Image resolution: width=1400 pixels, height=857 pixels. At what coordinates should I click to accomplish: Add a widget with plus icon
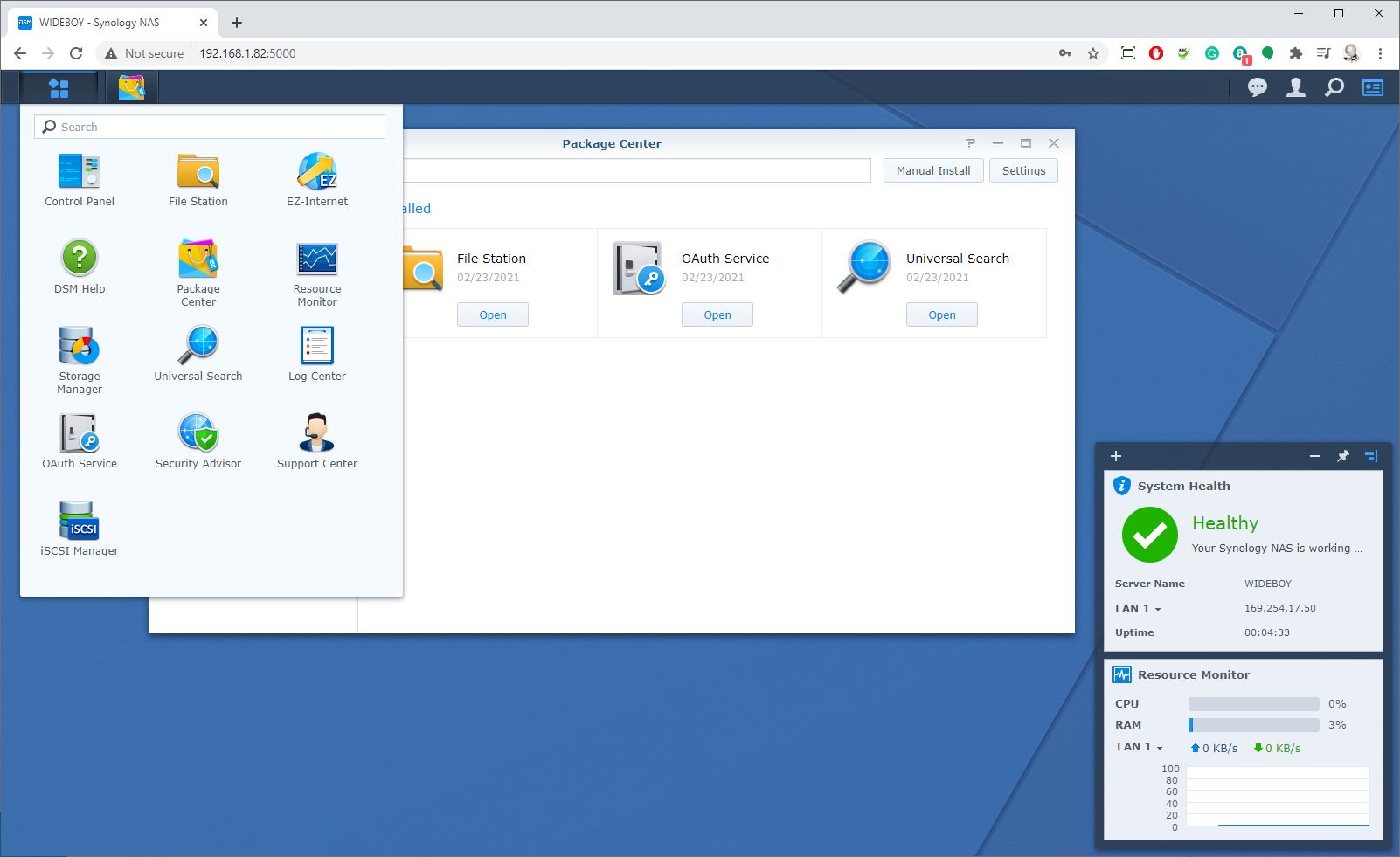click(x=1116, y=456)
